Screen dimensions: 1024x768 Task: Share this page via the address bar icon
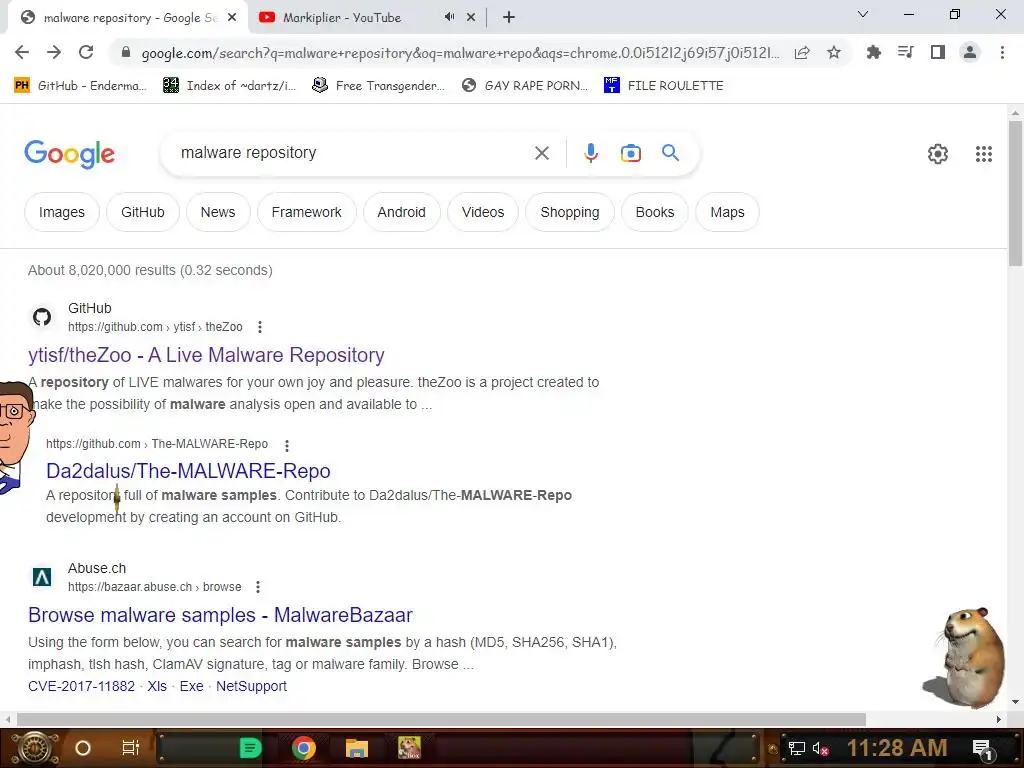(802, 53)
